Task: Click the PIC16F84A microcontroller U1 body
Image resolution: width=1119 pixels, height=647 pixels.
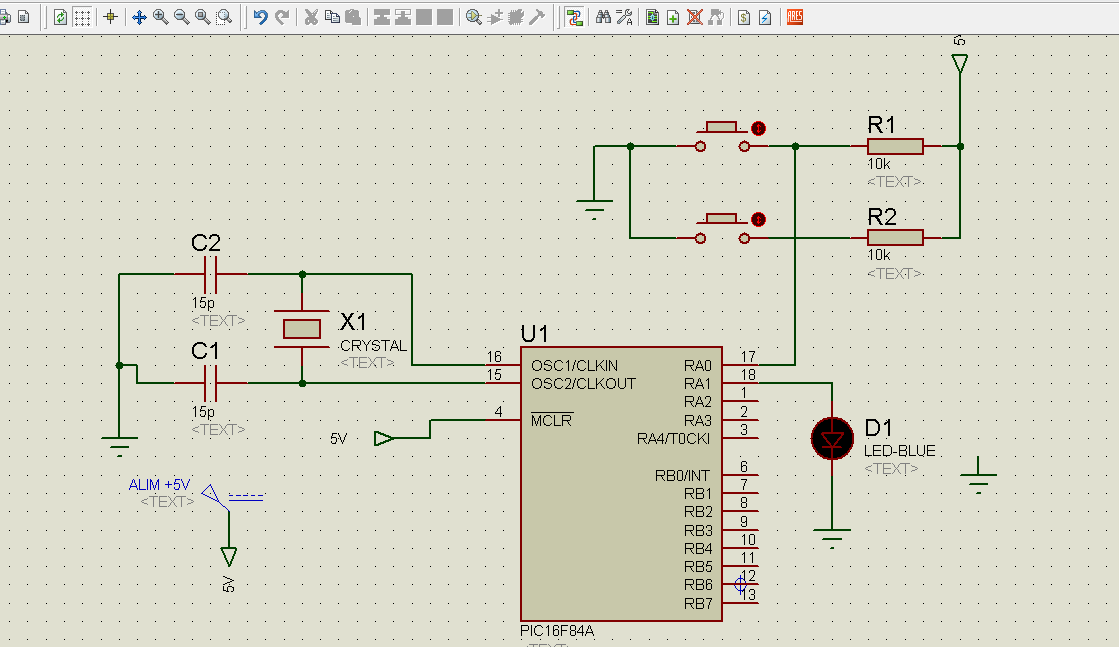Action: pos(600,500)
